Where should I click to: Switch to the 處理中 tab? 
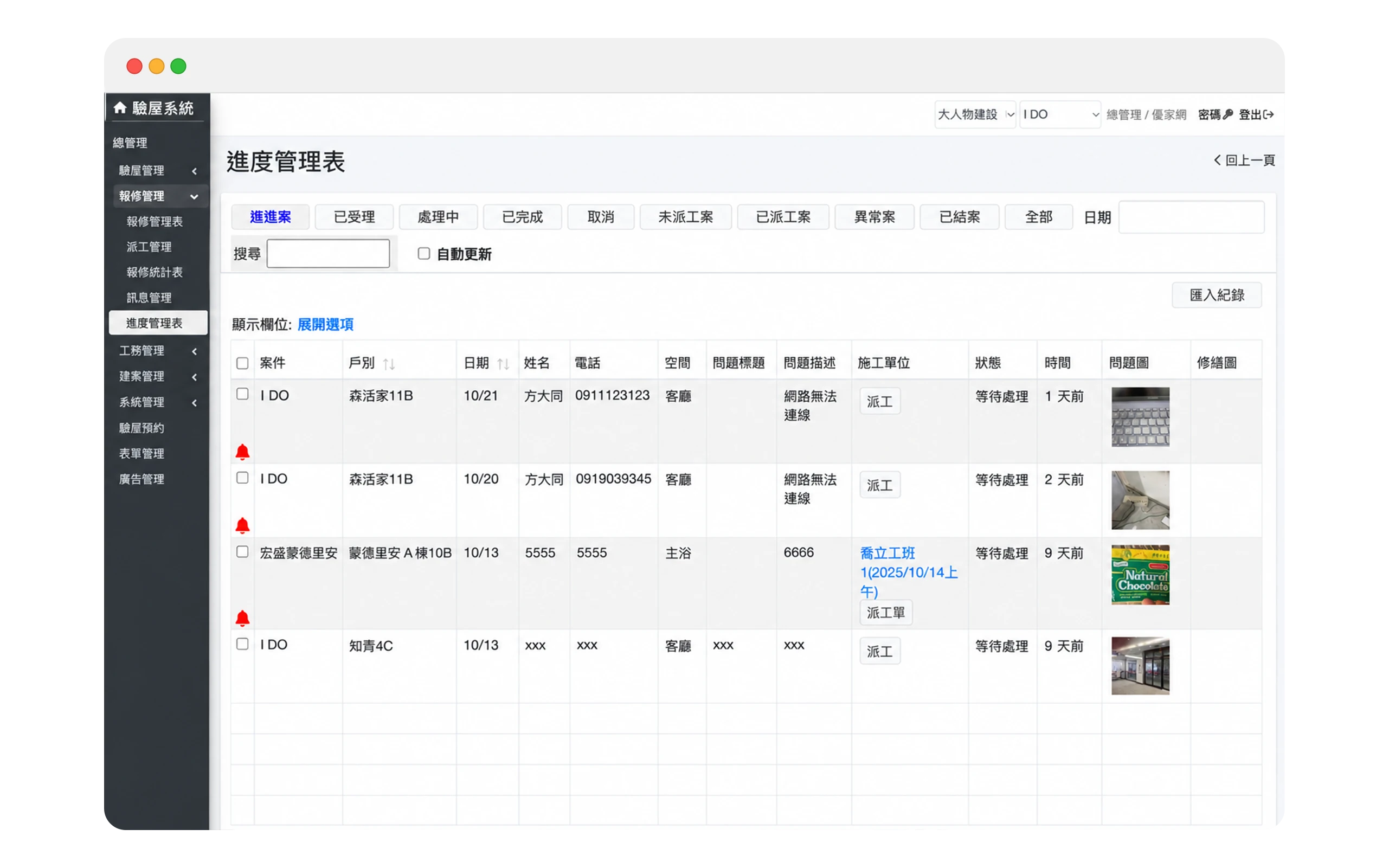coord(438,217)
